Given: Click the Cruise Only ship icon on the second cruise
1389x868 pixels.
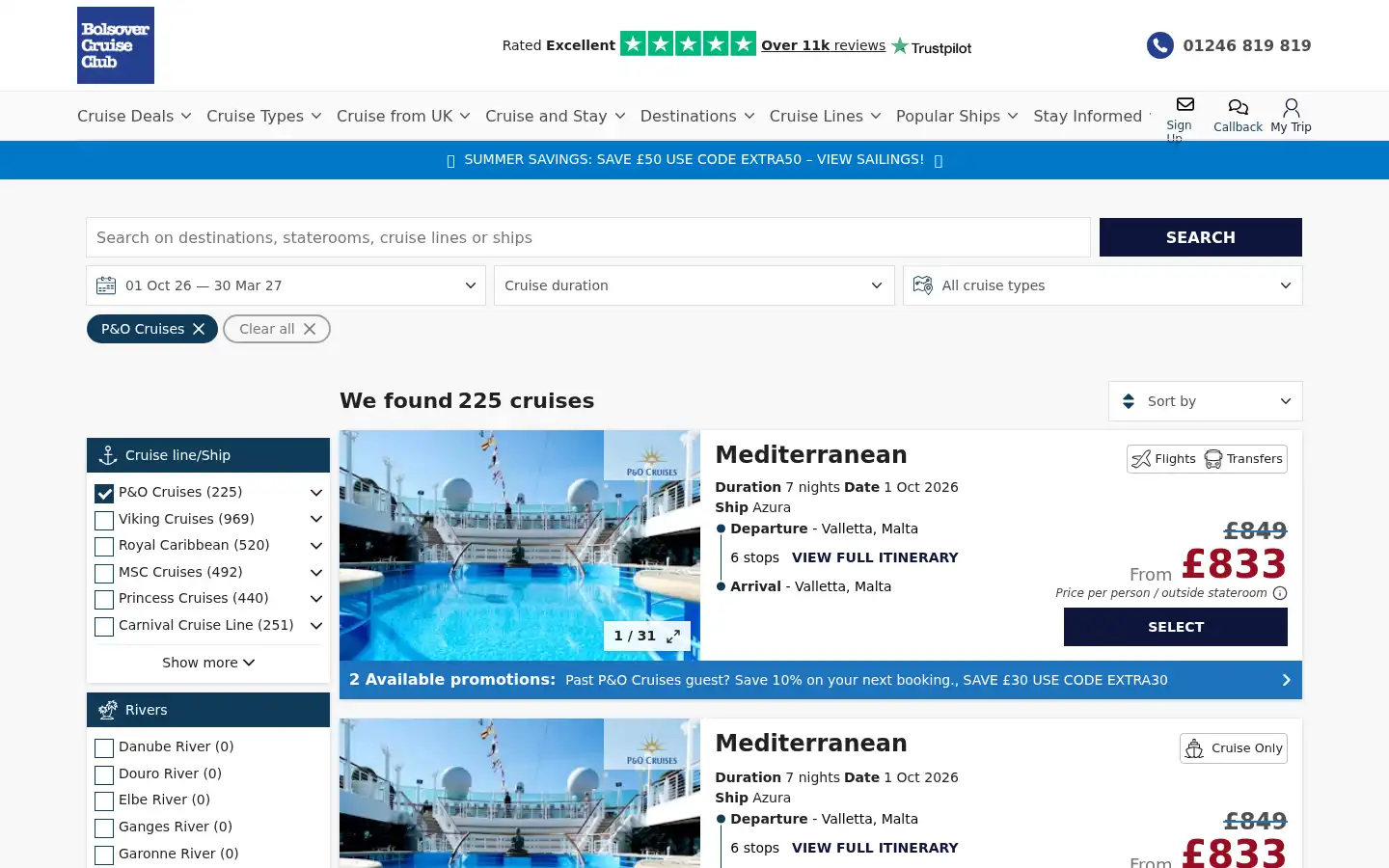Looking at the screenshot, I should point(1194,748).
